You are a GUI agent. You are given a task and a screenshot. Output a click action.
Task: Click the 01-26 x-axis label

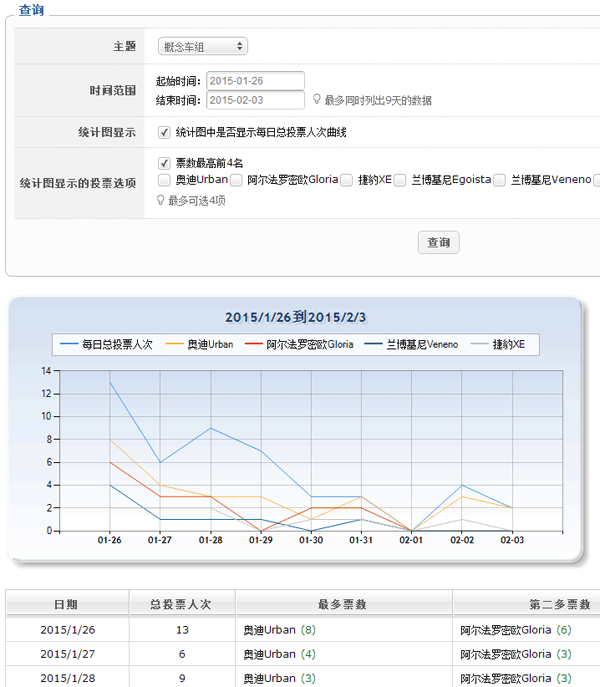click(110, 540)
